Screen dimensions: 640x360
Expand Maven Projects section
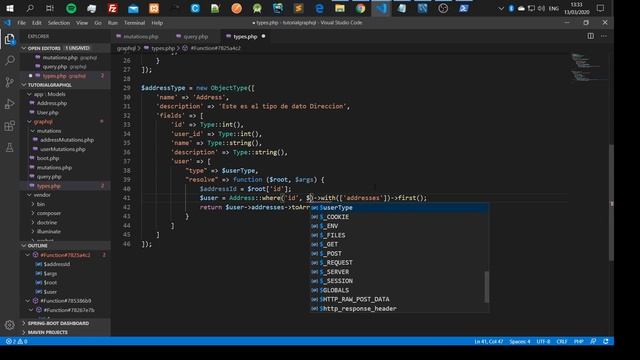click(65, 332)
